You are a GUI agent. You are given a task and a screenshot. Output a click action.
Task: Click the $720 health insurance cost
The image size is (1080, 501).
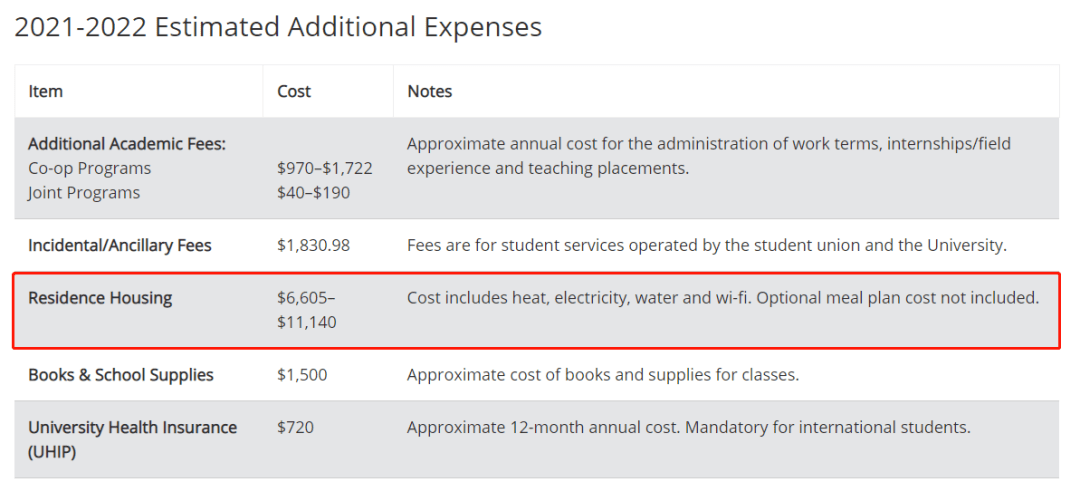[x=296, y=427]
